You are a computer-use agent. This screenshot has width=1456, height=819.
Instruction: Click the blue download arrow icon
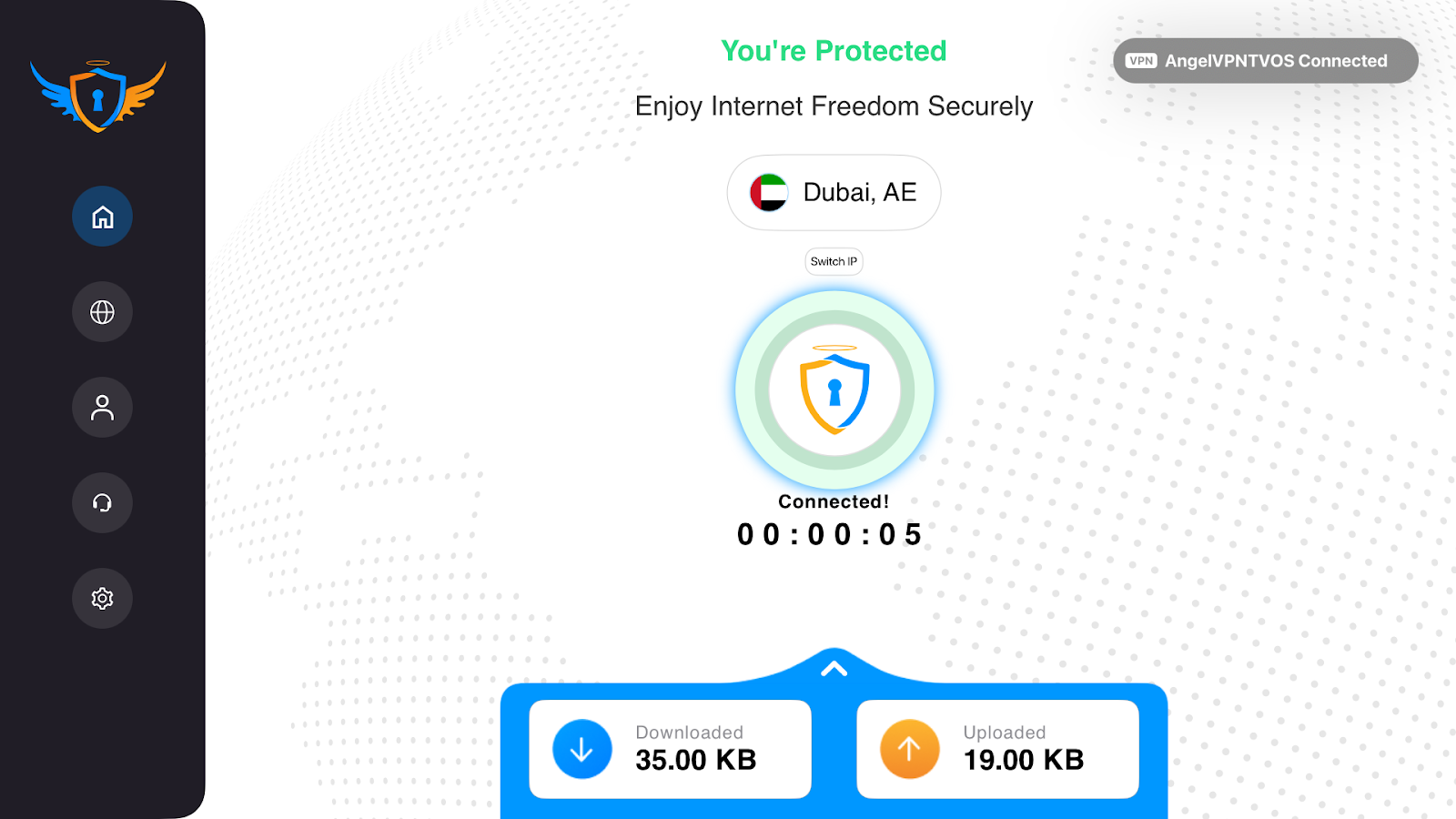coord(582,749)
